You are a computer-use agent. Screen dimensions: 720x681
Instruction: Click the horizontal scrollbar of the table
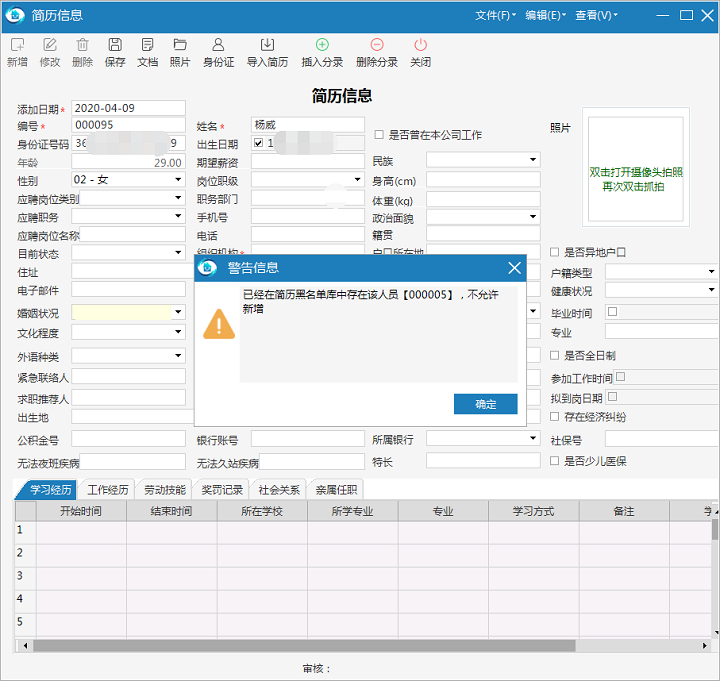pyautogui.click(x=304, y=646)
